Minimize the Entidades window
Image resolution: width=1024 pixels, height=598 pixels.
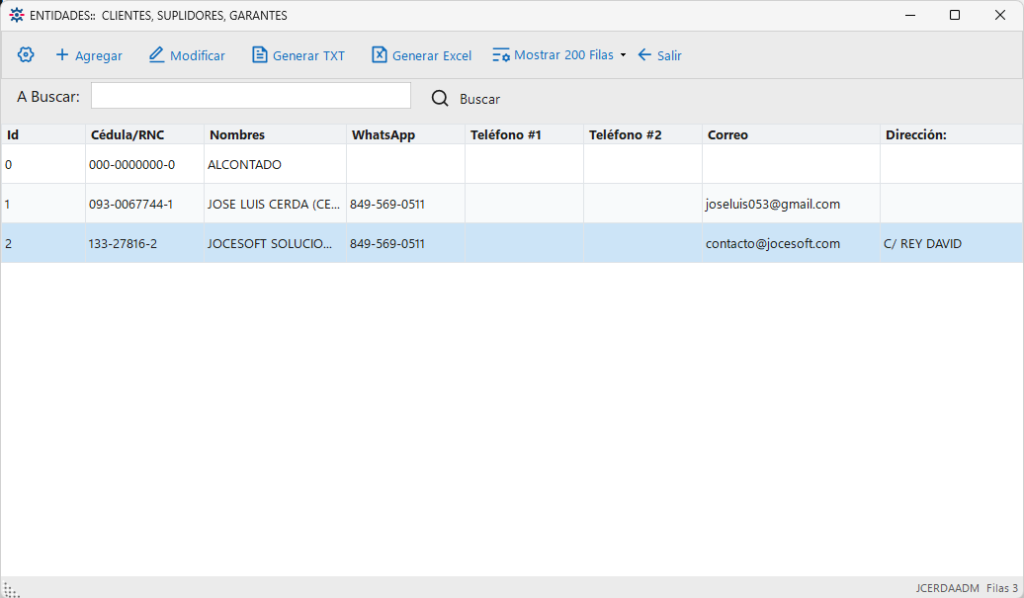click(x=910, y=15)
